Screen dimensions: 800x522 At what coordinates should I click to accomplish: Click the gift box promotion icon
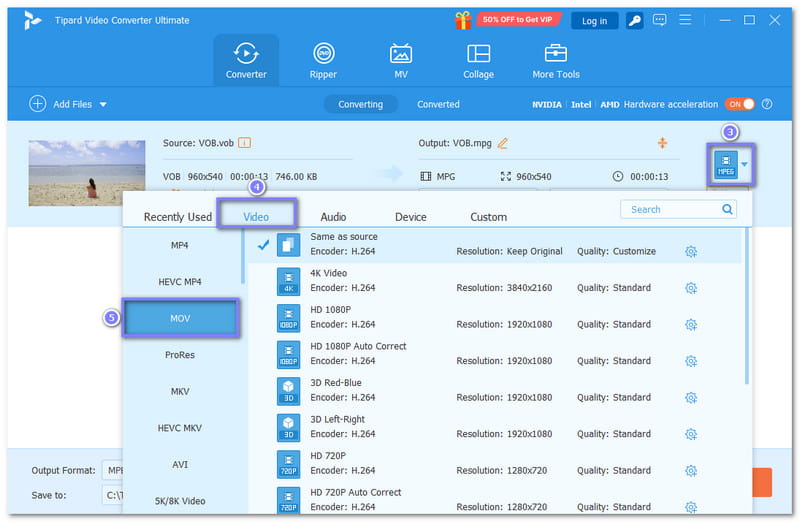(463, 20)
